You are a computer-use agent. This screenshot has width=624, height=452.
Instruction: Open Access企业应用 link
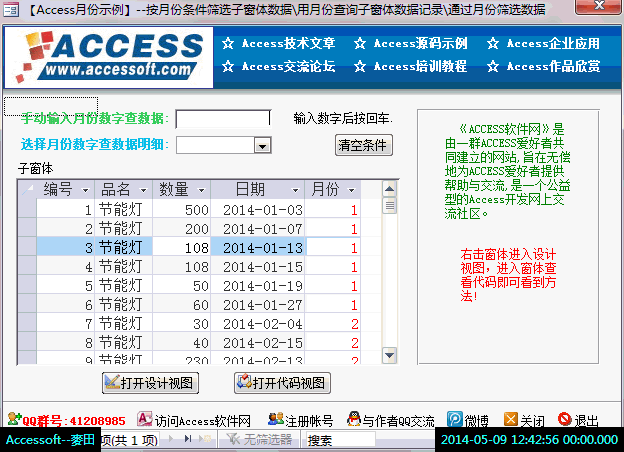[x=553, y=43]
